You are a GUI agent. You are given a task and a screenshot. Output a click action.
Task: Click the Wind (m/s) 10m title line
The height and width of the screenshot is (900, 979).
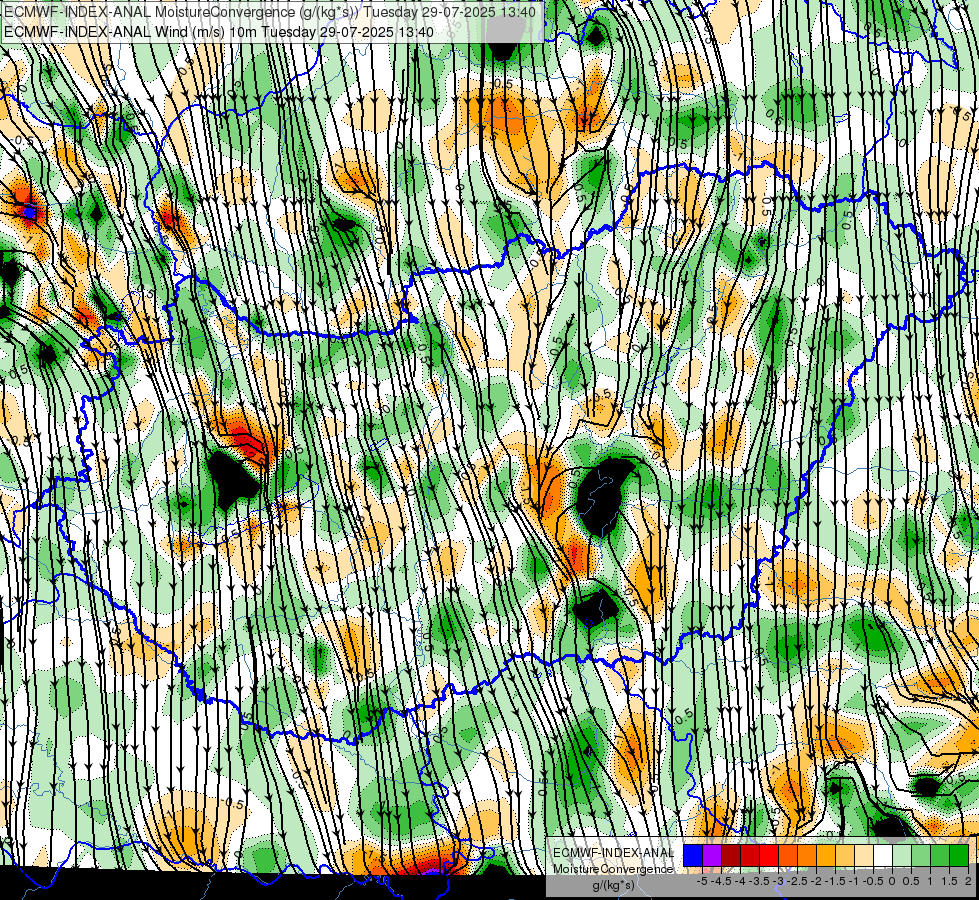219,32
